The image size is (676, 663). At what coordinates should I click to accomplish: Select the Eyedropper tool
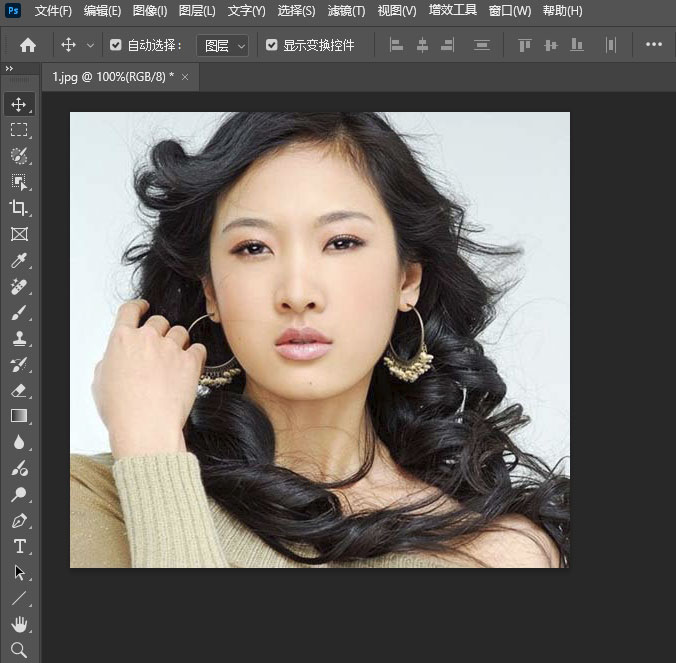click(x=19, y=260)
